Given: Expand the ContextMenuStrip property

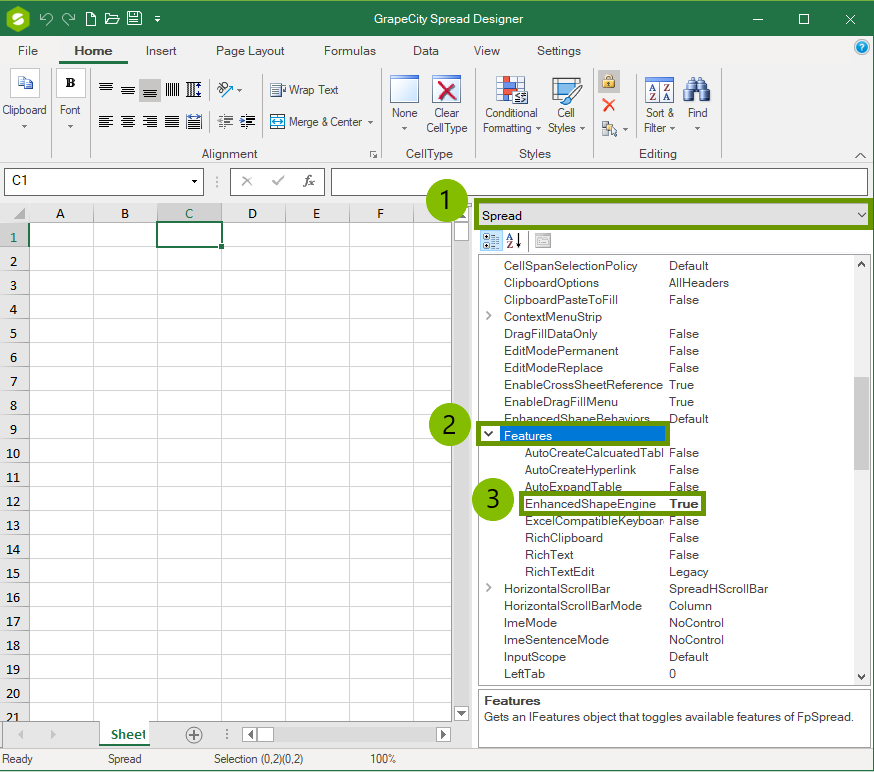Looking at the screenshot, I should coord(489,316).
